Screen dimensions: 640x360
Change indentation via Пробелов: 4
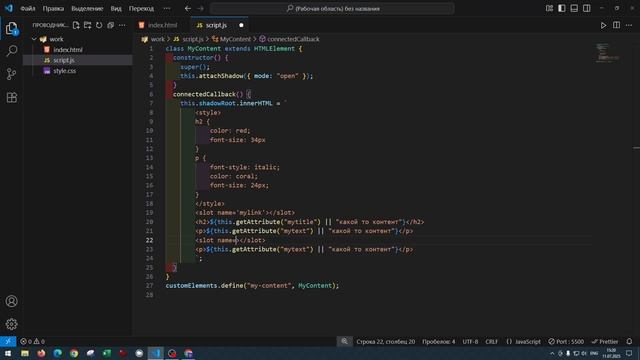438,341
